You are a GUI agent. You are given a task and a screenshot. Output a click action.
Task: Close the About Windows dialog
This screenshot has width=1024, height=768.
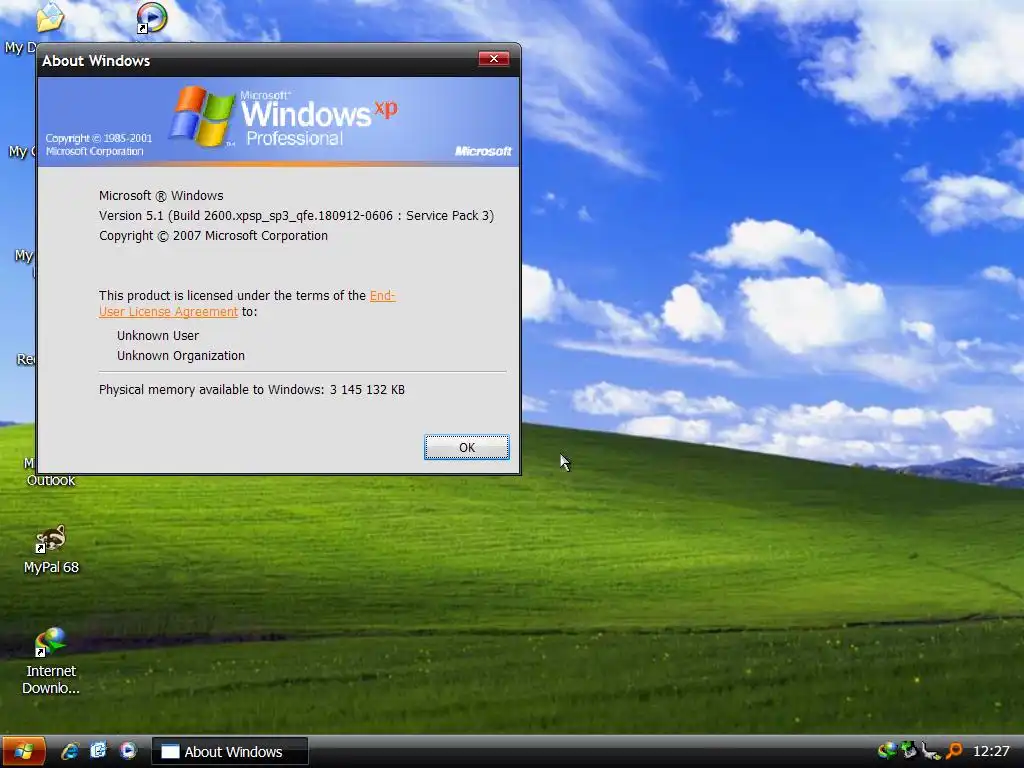(x=494, y=59)
